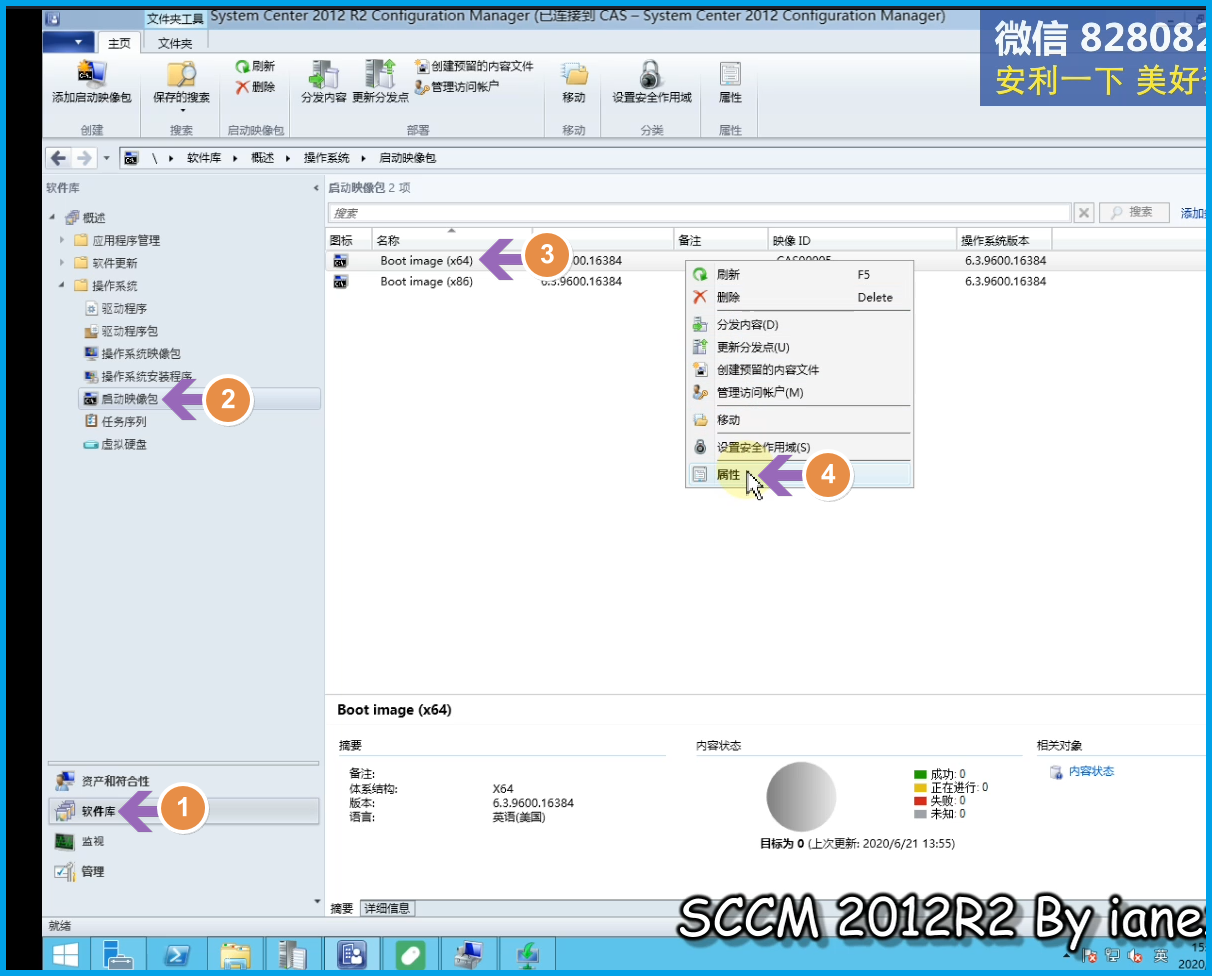Click 删除 in the ribbon

coord(255,87)
